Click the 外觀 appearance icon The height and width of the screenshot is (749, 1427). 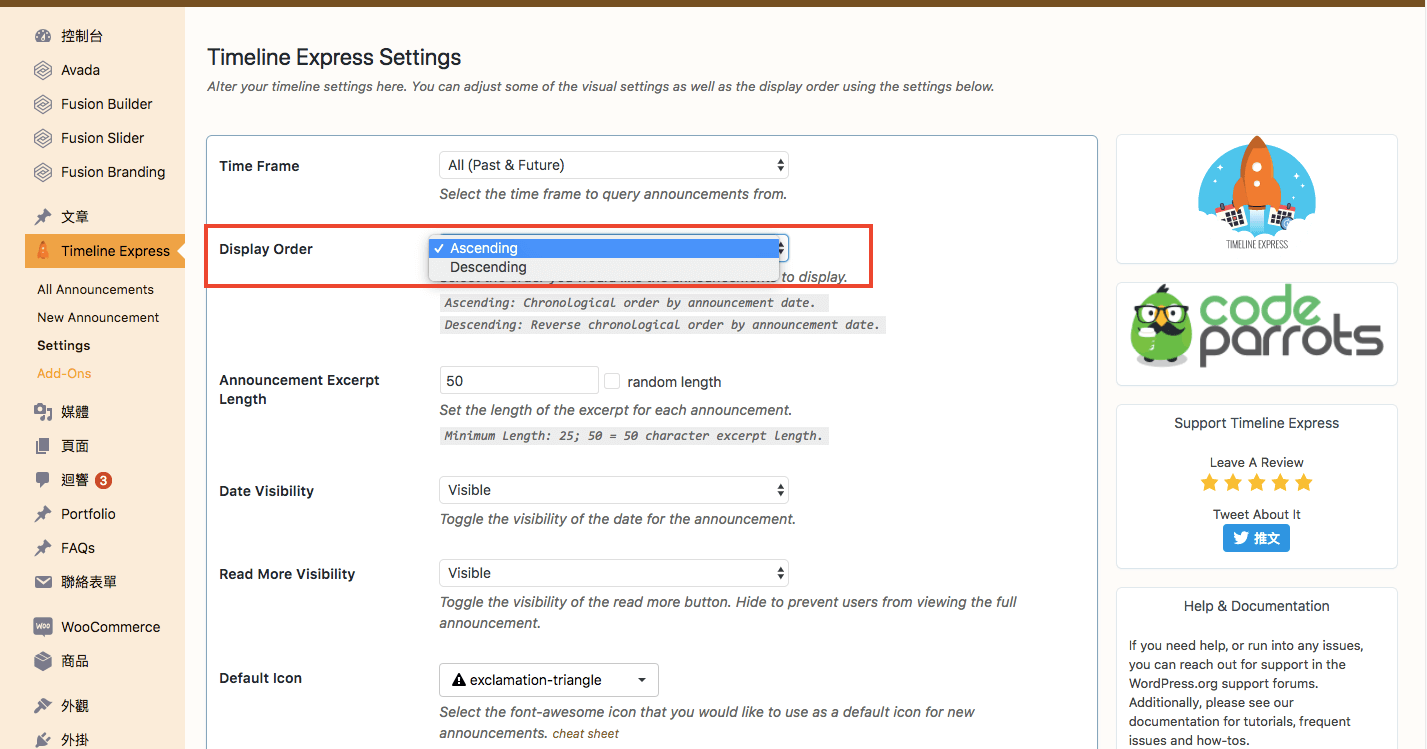[x=43, y=706]
